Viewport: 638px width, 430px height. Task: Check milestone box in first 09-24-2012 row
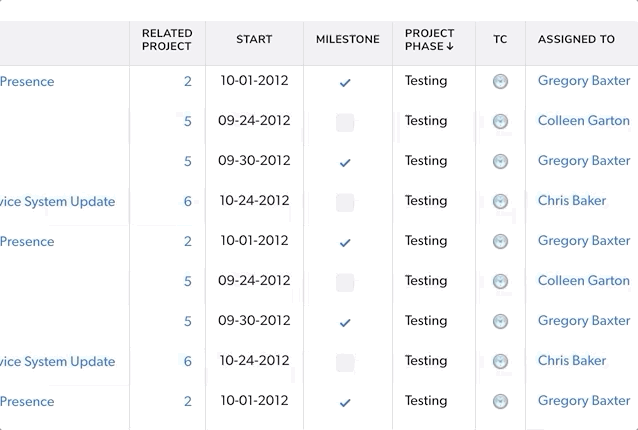click(x=345, y=122)
